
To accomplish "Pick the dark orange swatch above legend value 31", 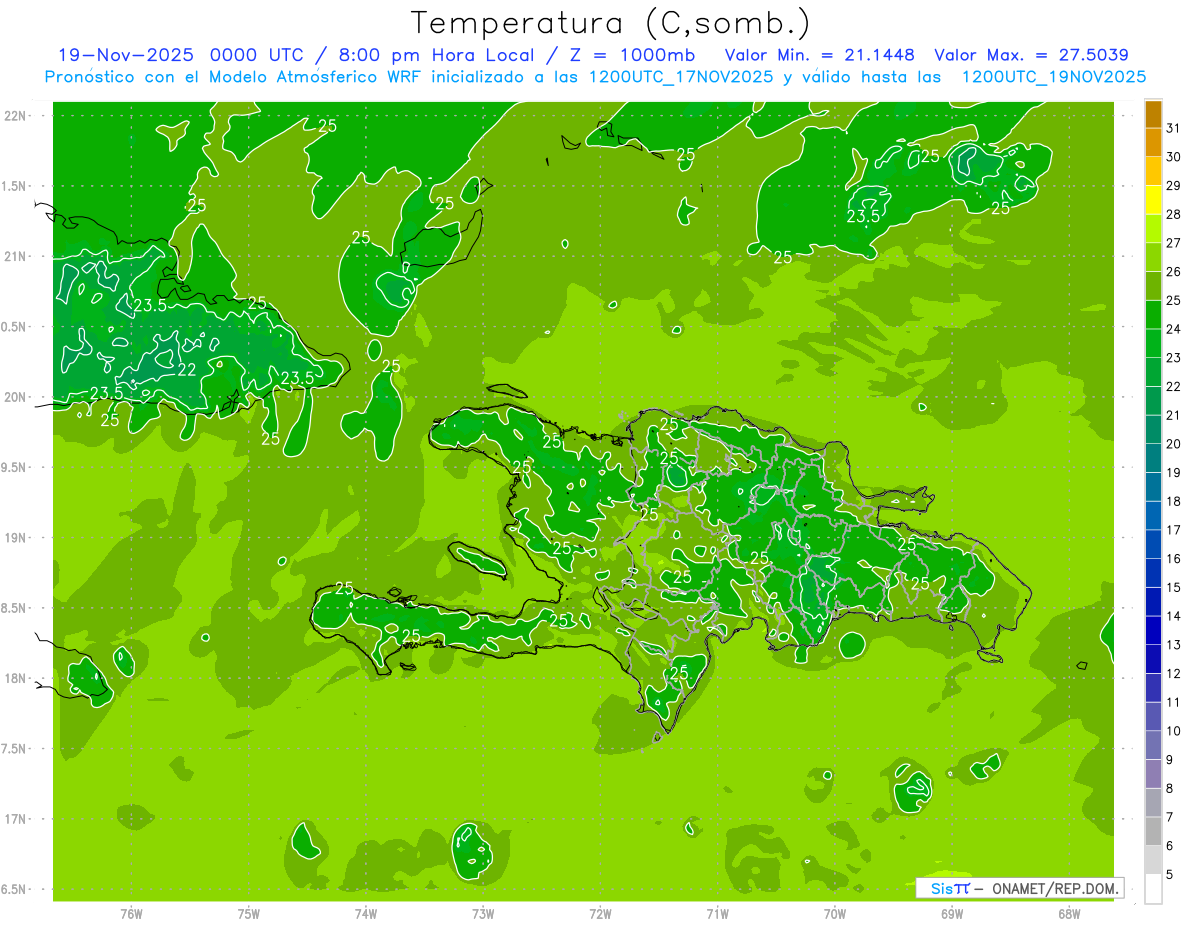I will tap(1153, 115).
